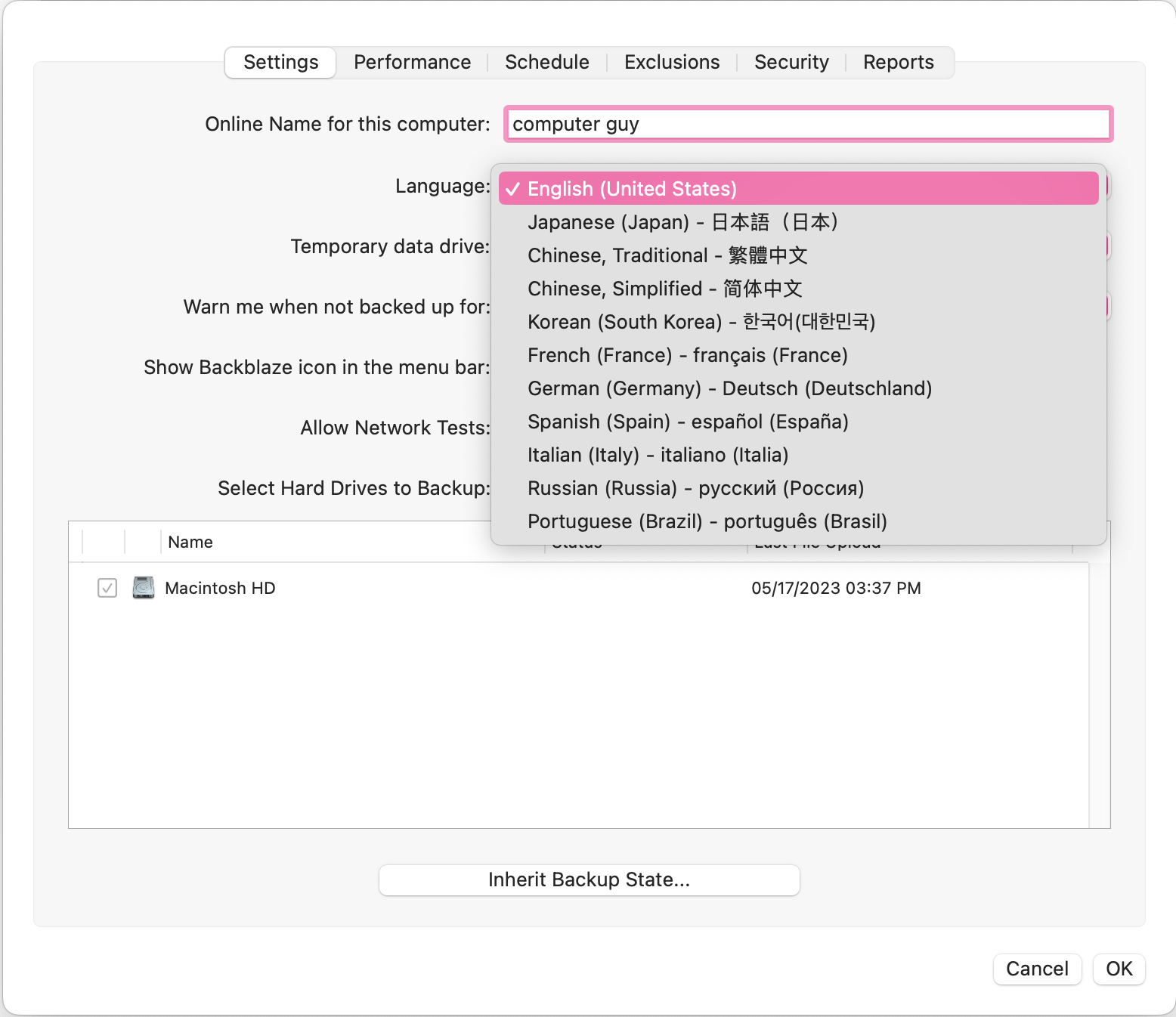
Task: Click Inherit Backup State button
Action: point(590,879)
